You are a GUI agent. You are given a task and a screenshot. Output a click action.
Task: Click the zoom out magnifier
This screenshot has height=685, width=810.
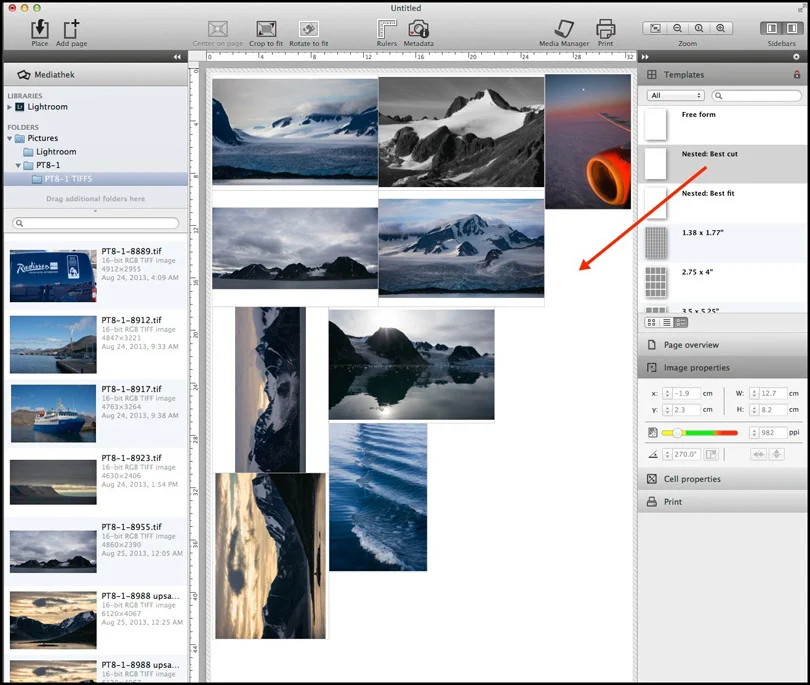click(677, 28)
